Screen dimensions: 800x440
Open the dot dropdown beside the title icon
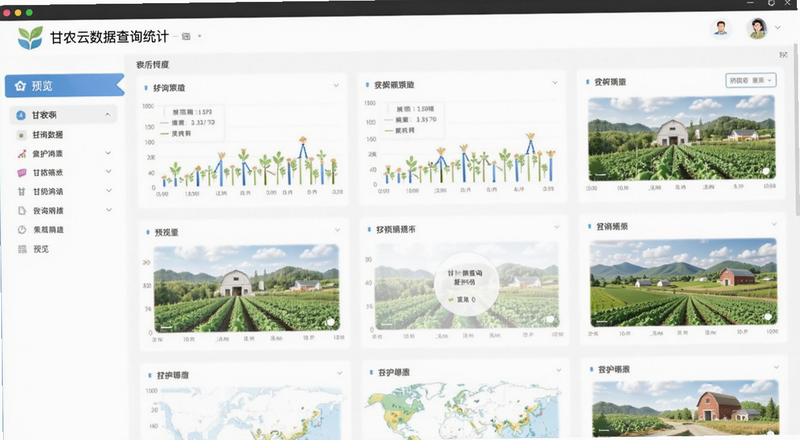[199, 36]
